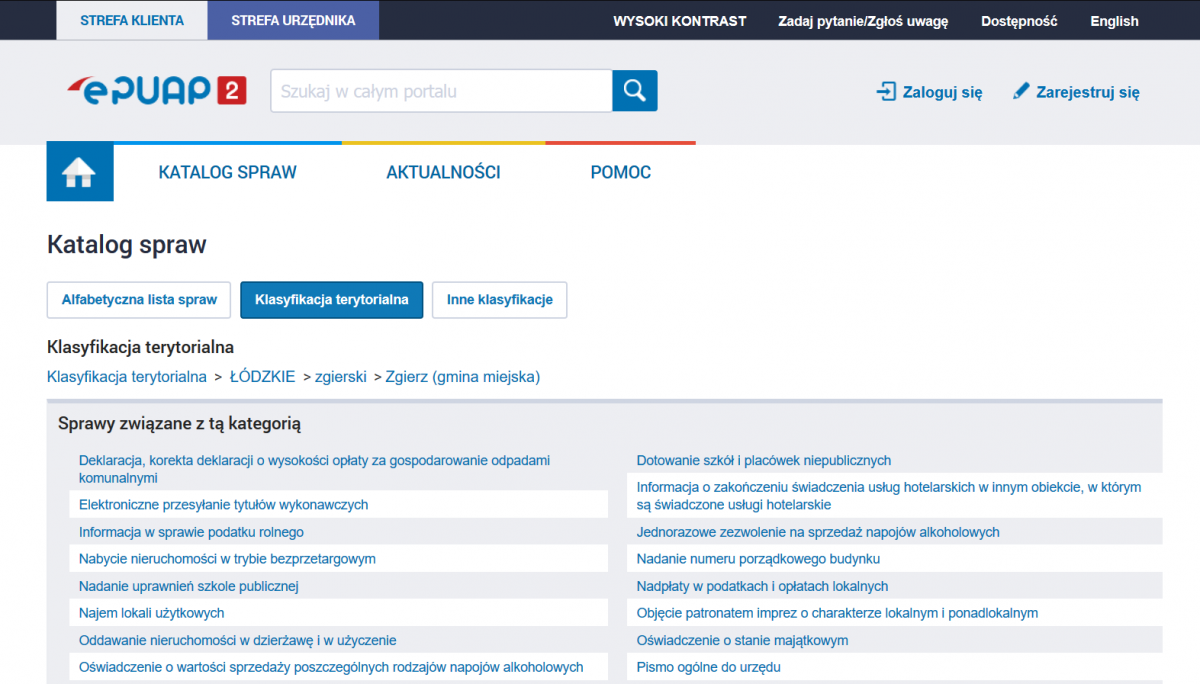Select Klasyfikacja terytorialna button
The height and width of the screenshot is (684, 1200).
331,300
